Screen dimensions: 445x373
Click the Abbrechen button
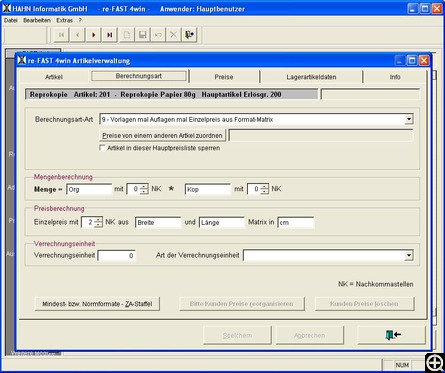point(309,335)
